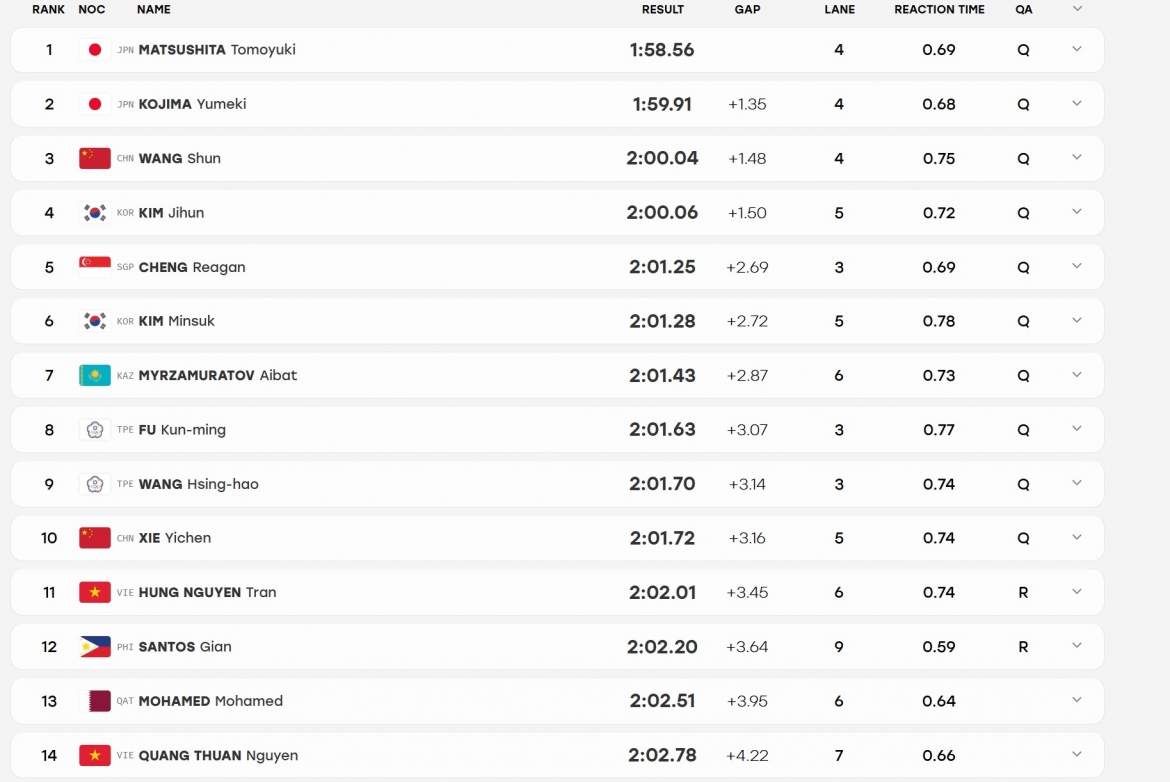1170x782 pixels.
Task: Click Qatar flag beside MOHAMED Mohamed
Action: click(x=95, y=701)
